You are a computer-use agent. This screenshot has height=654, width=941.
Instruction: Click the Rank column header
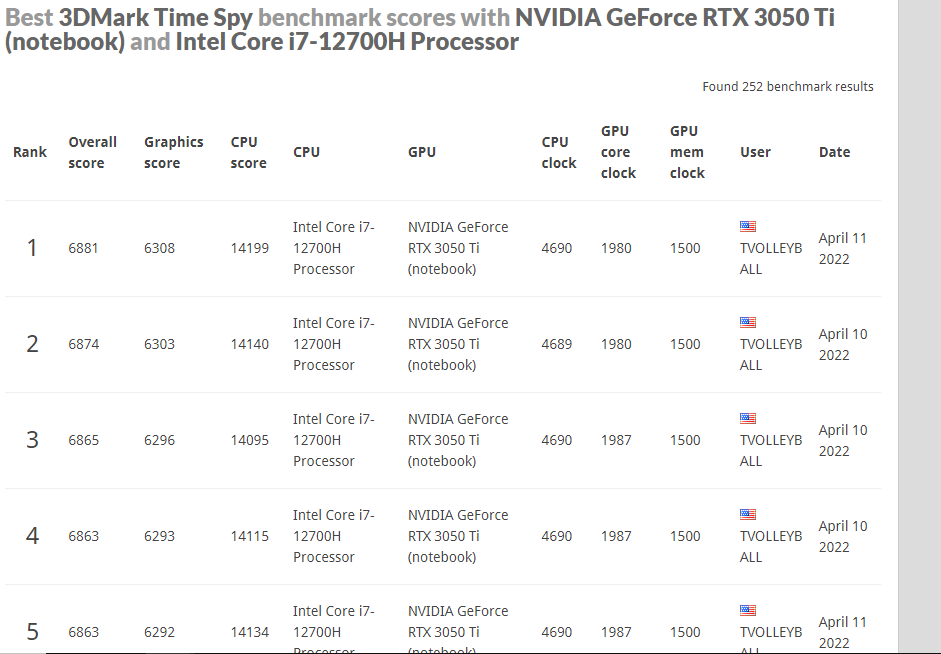coord(30,152)
